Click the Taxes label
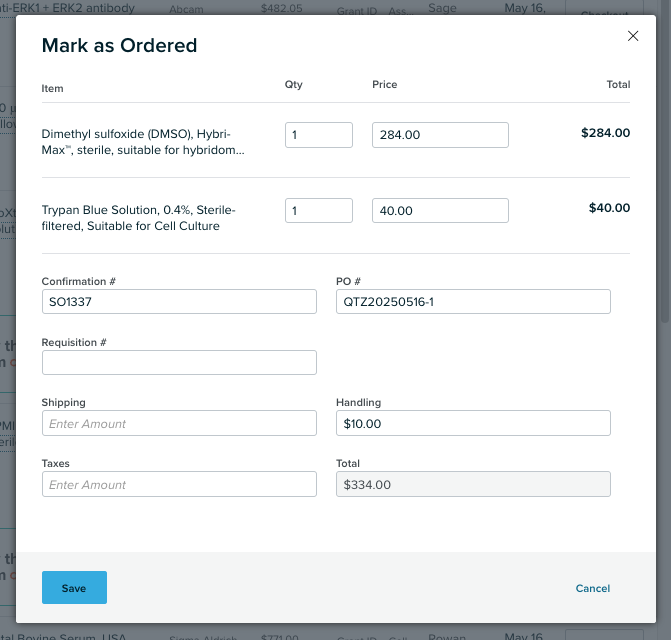The height and width of the screenshot is (640, 671). coord(56,464)
